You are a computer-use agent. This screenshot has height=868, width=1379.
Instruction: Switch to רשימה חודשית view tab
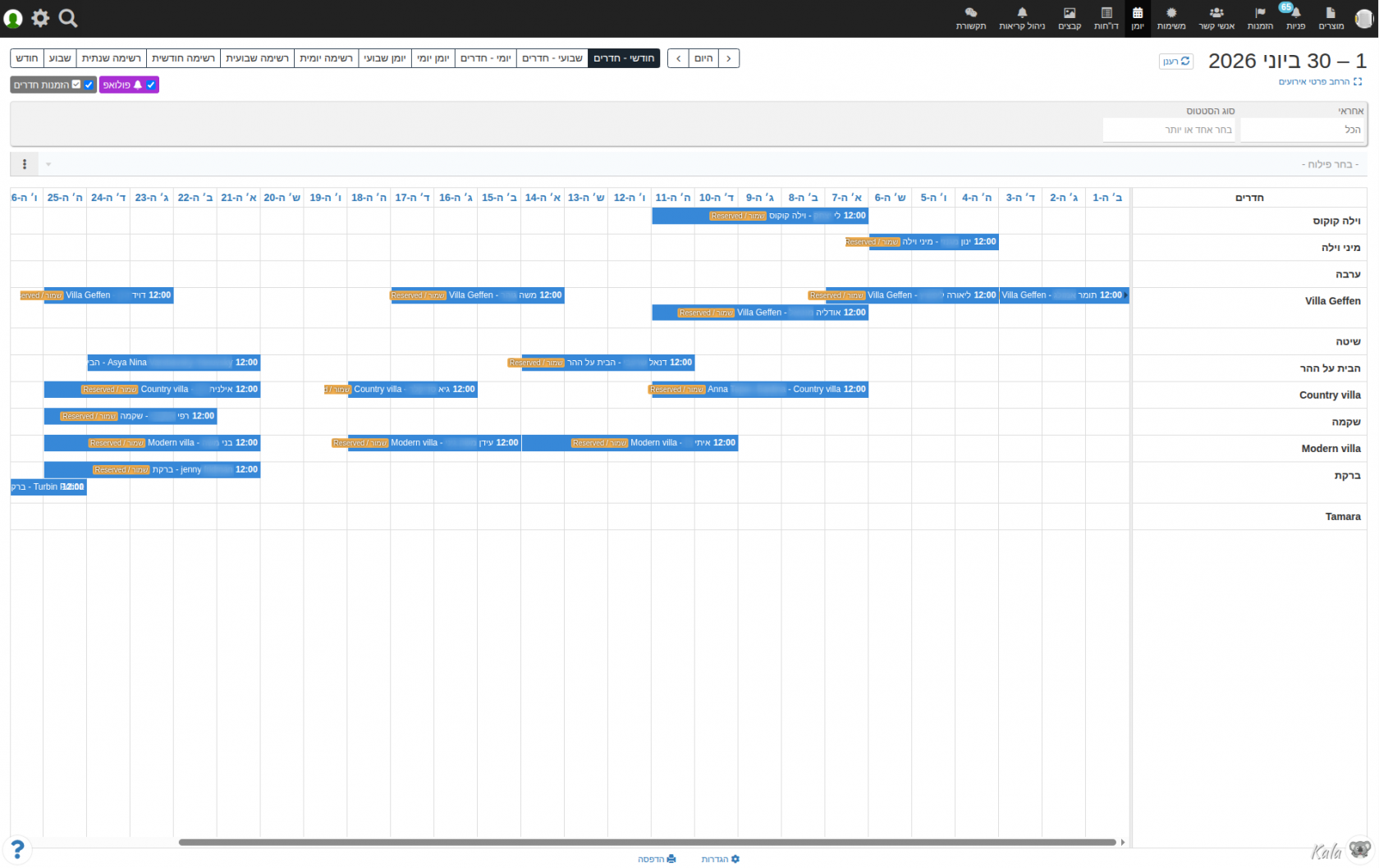tap(183, 58)
